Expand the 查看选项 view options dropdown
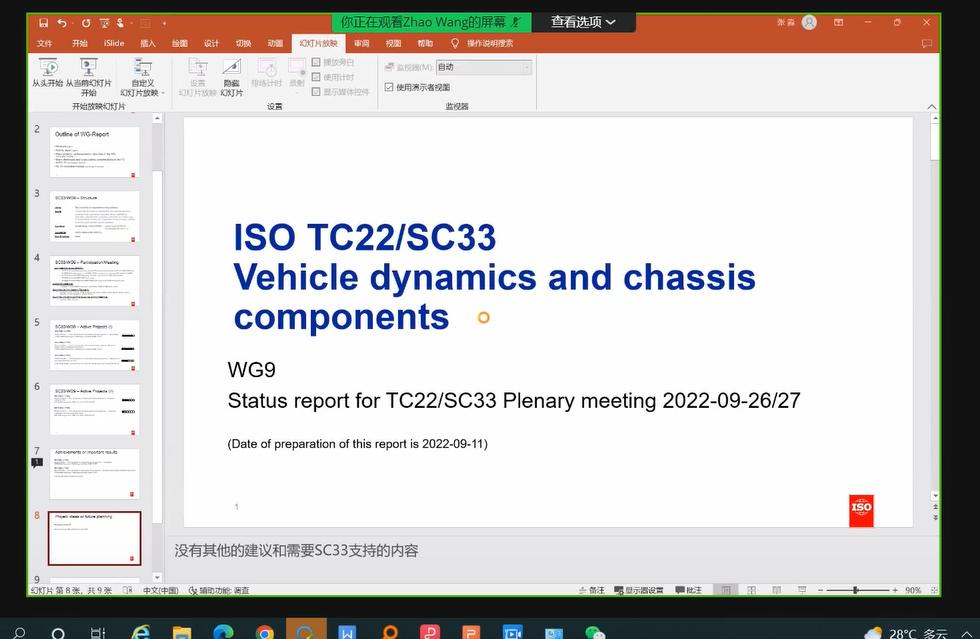980x639 pixels. (583, 21)
